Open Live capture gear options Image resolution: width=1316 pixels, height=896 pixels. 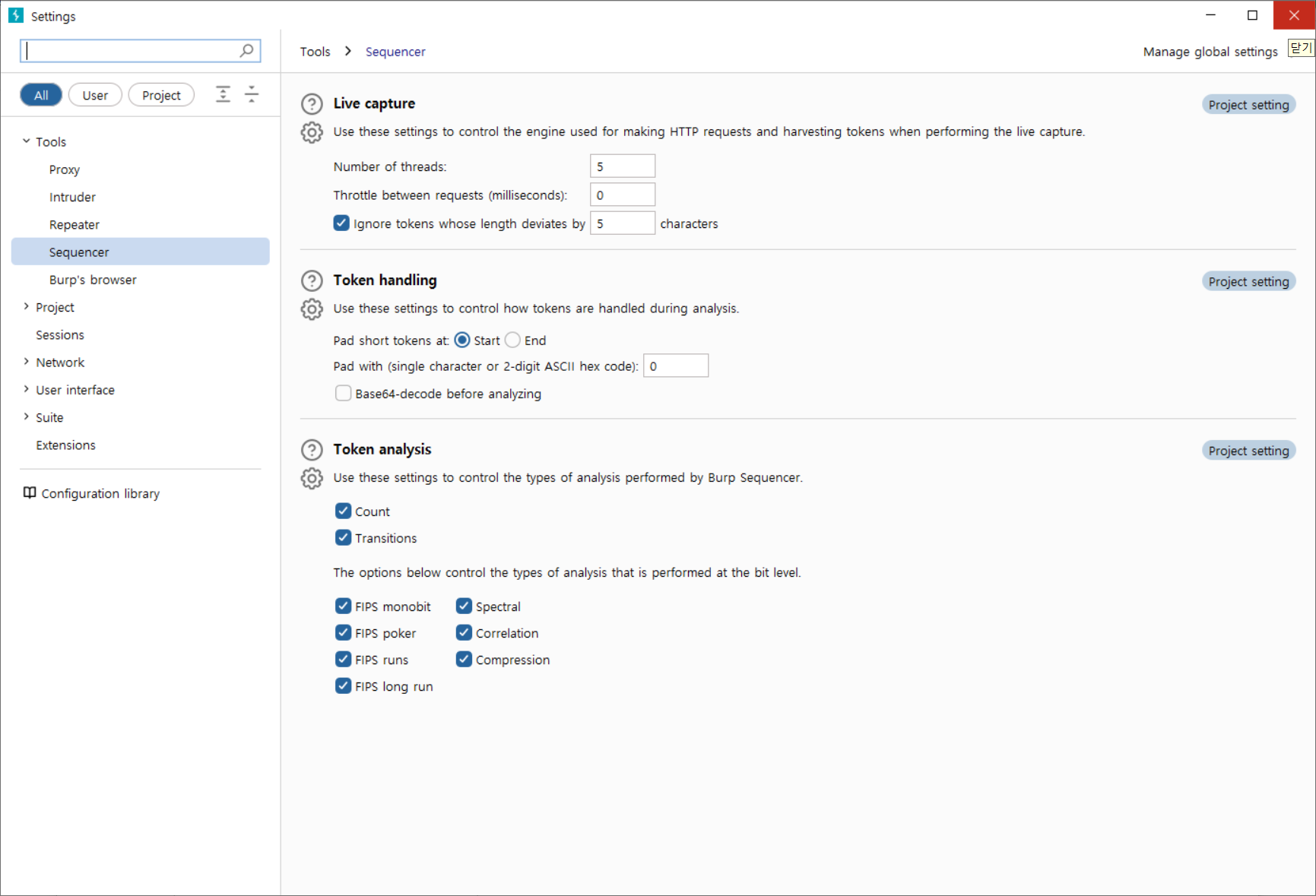[312, 132]
